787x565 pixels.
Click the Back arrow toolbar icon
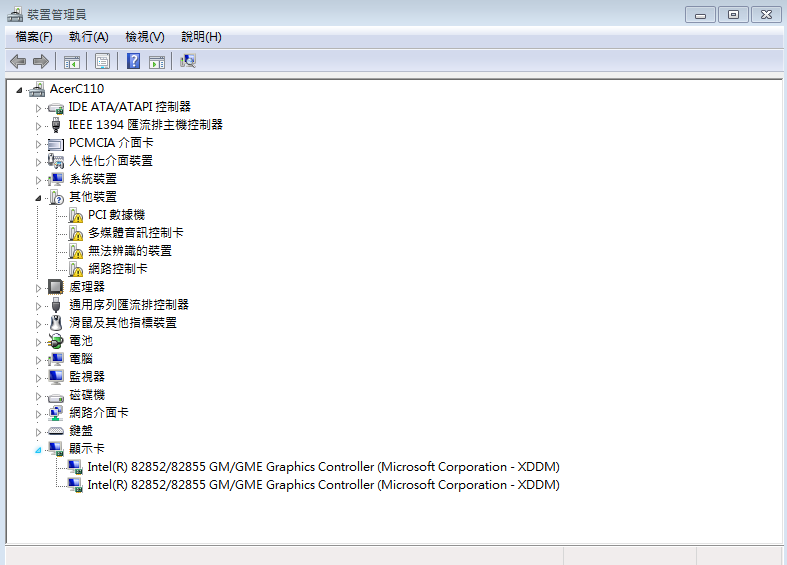point(18,61)
